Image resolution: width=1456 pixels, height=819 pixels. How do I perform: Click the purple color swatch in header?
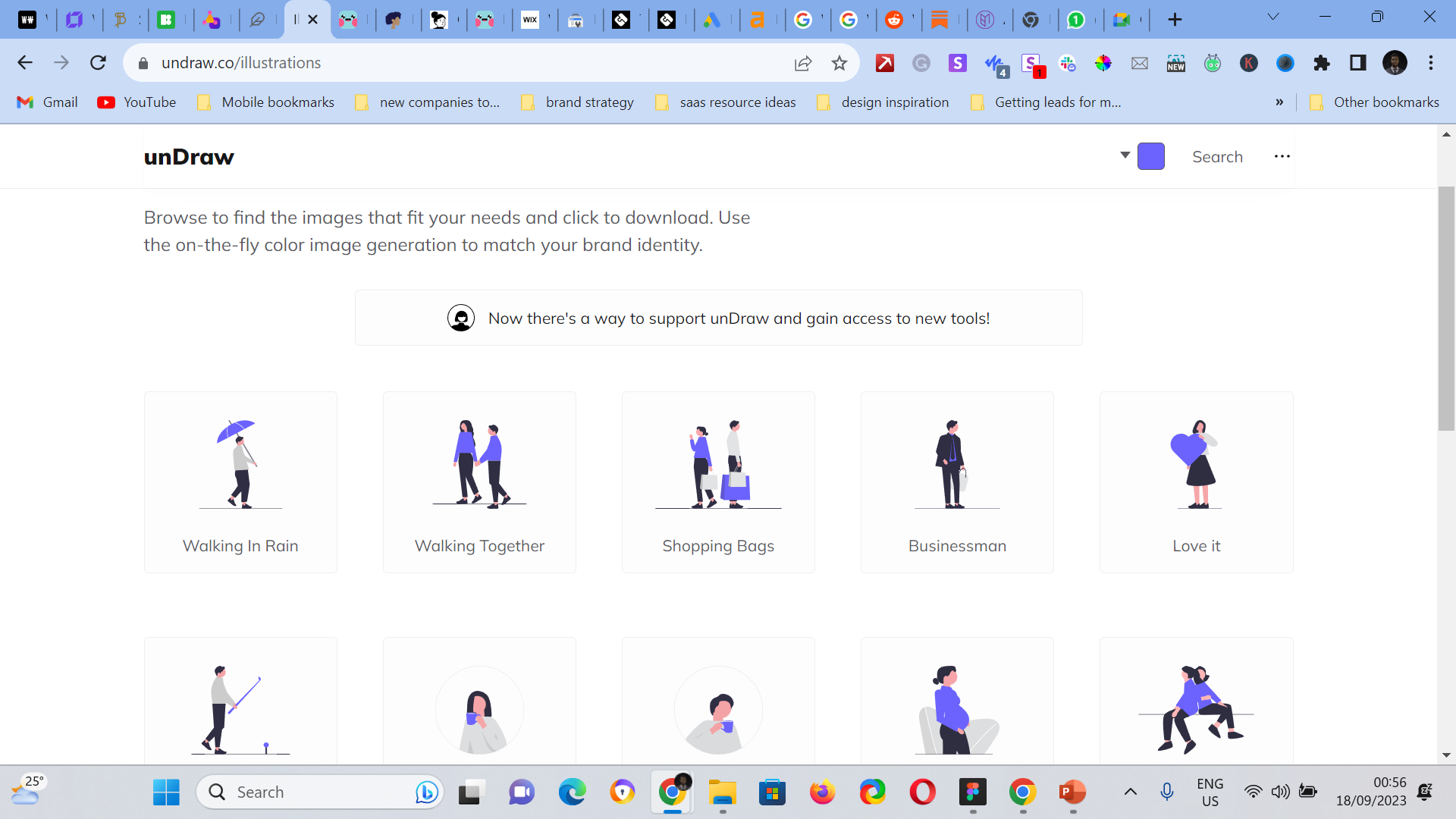[x=1150, y=156]
